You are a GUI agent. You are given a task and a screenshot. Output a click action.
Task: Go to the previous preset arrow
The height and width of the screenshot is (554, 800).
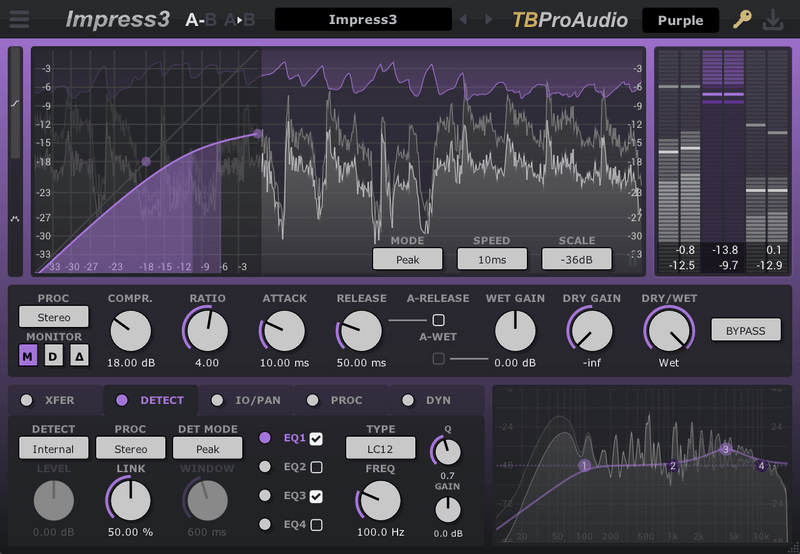point(462,20)
